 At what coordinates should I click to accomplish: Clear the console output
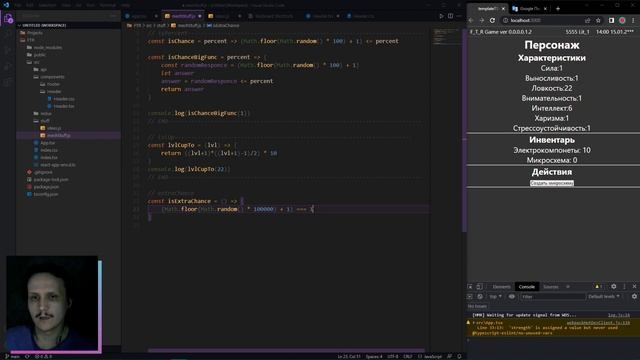tap(480, 297)
